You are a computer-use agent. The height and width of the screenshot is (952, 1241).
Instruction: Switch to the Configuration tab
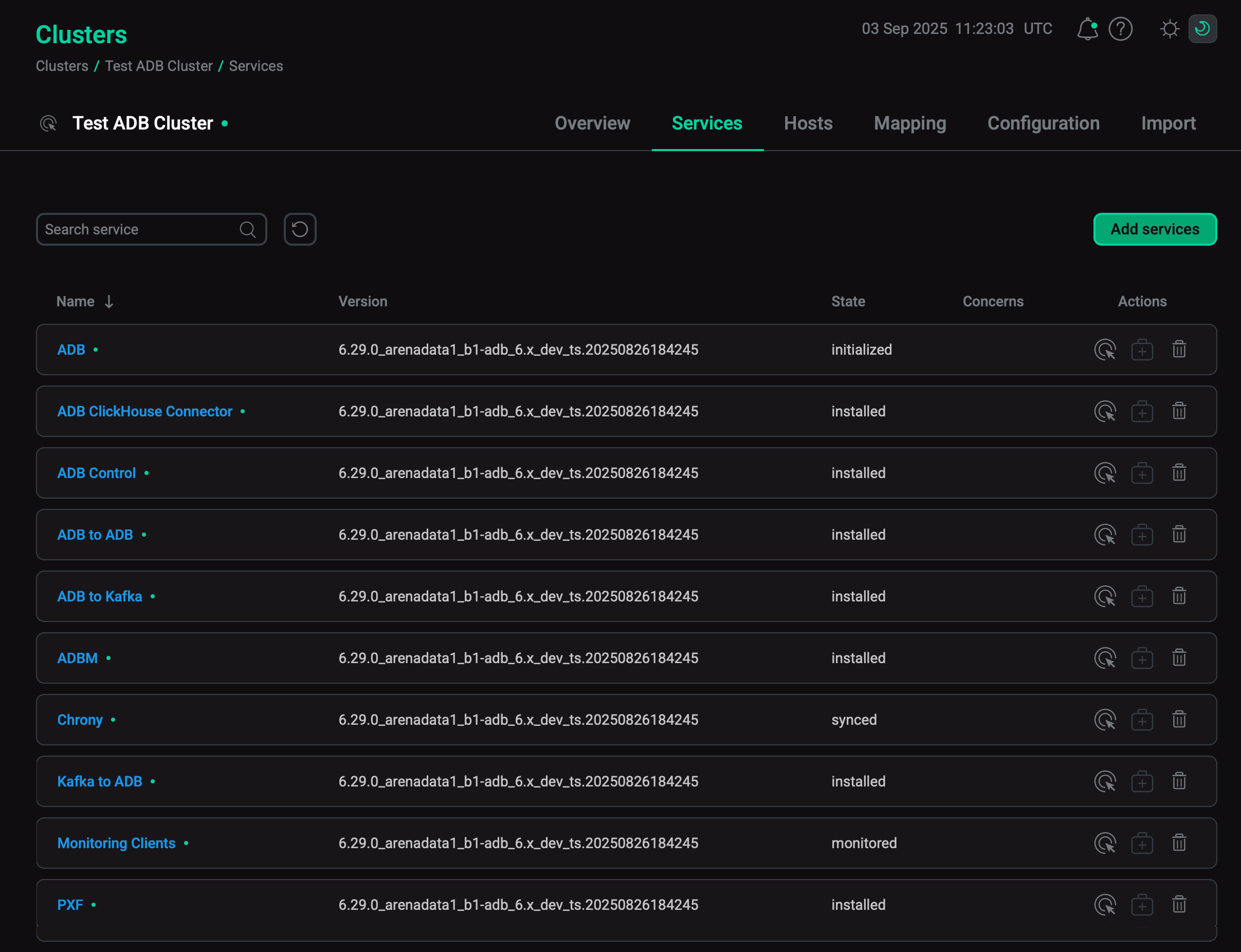1043,123
